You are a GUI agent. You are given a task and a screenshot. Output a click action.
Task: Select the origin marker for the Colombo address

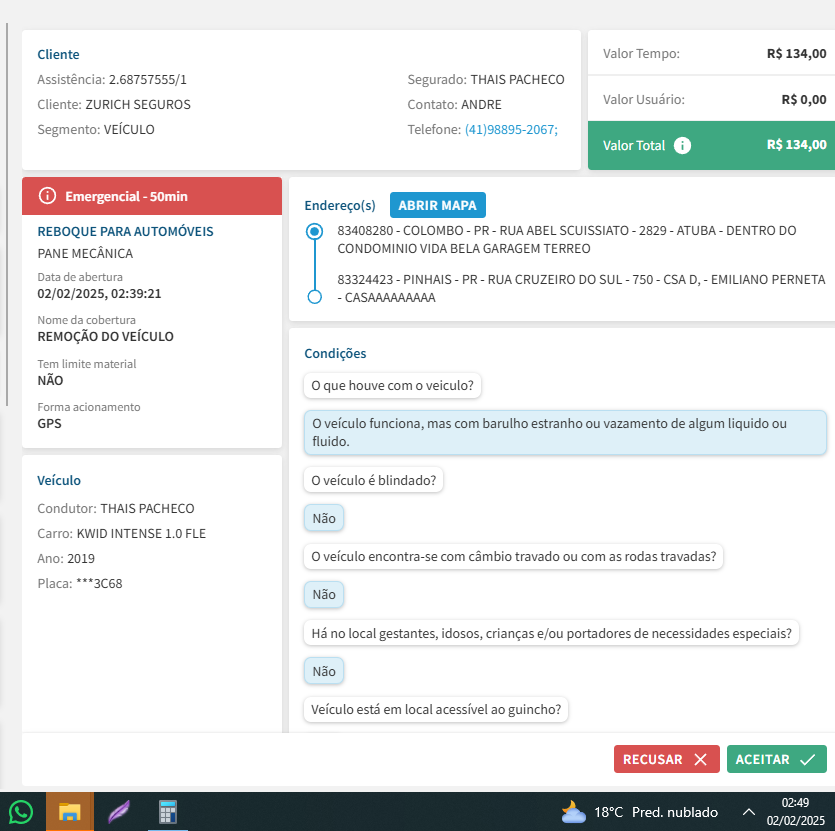coord(315,231)
